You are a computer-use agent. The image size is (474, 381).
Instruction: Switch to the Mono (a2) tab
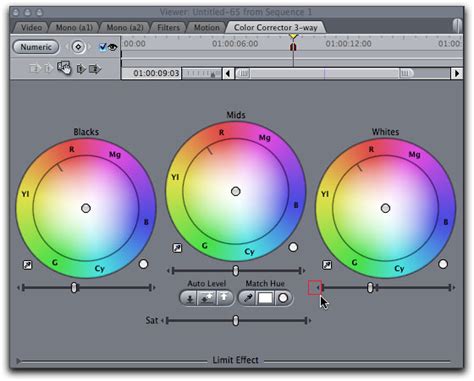click(x=125, y=28)
